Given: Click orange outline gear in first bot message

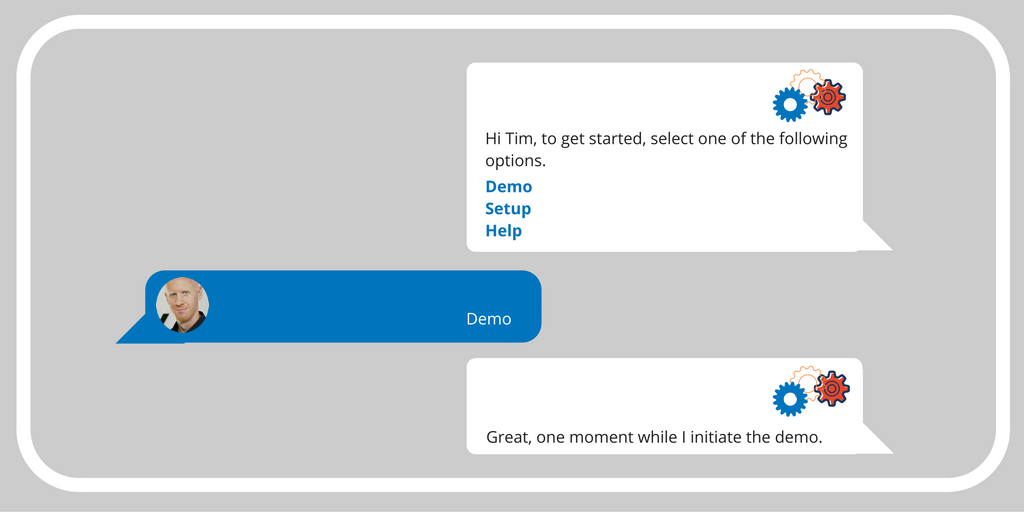Looking at the screenshot, I should click(x=805, y=79).
